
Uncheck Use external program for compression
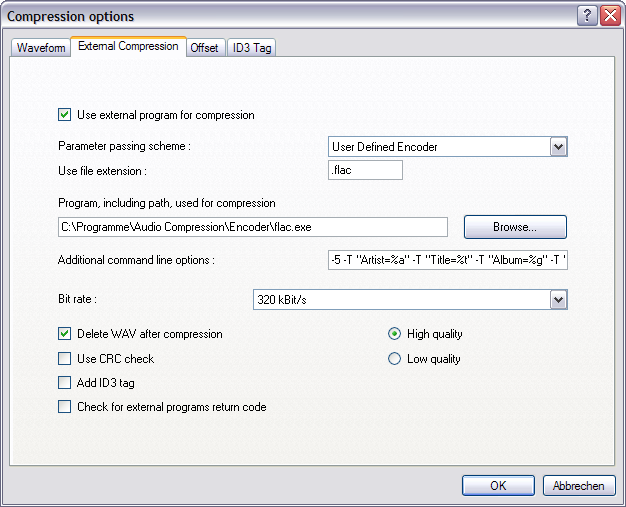point(64,115)
